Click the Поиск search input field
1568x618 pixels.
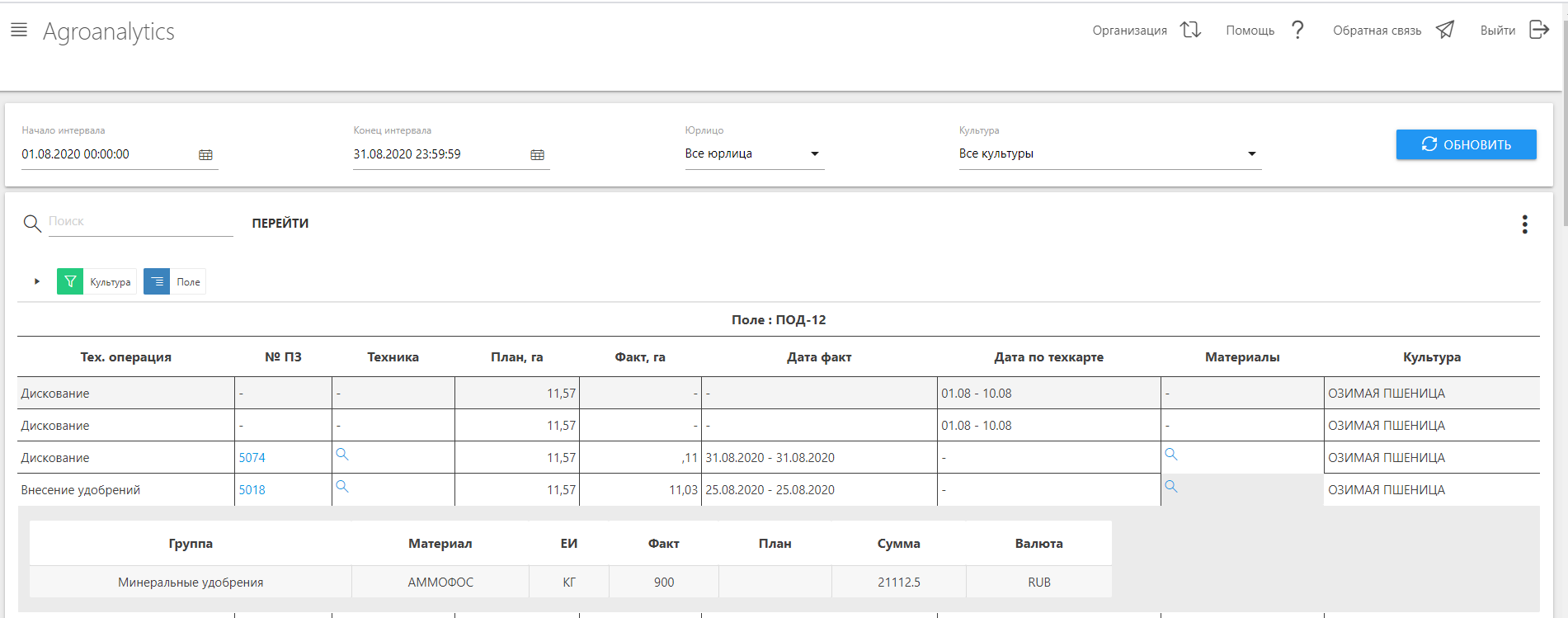(140, 222)
